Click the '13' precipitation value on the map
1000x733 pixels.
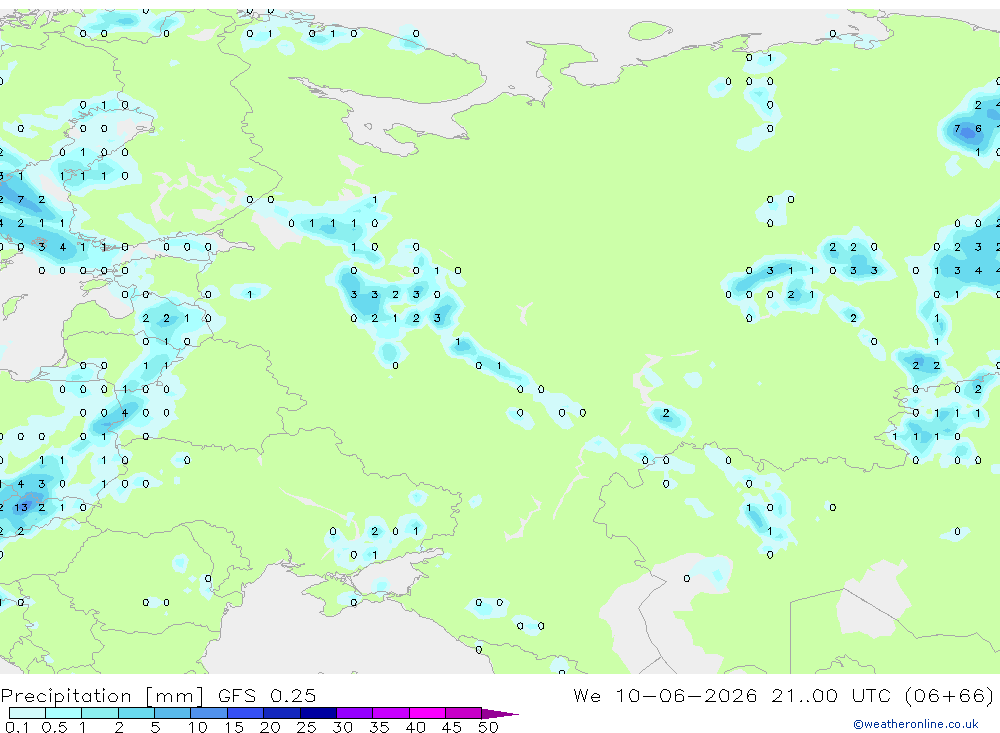(x=21, y=508)
